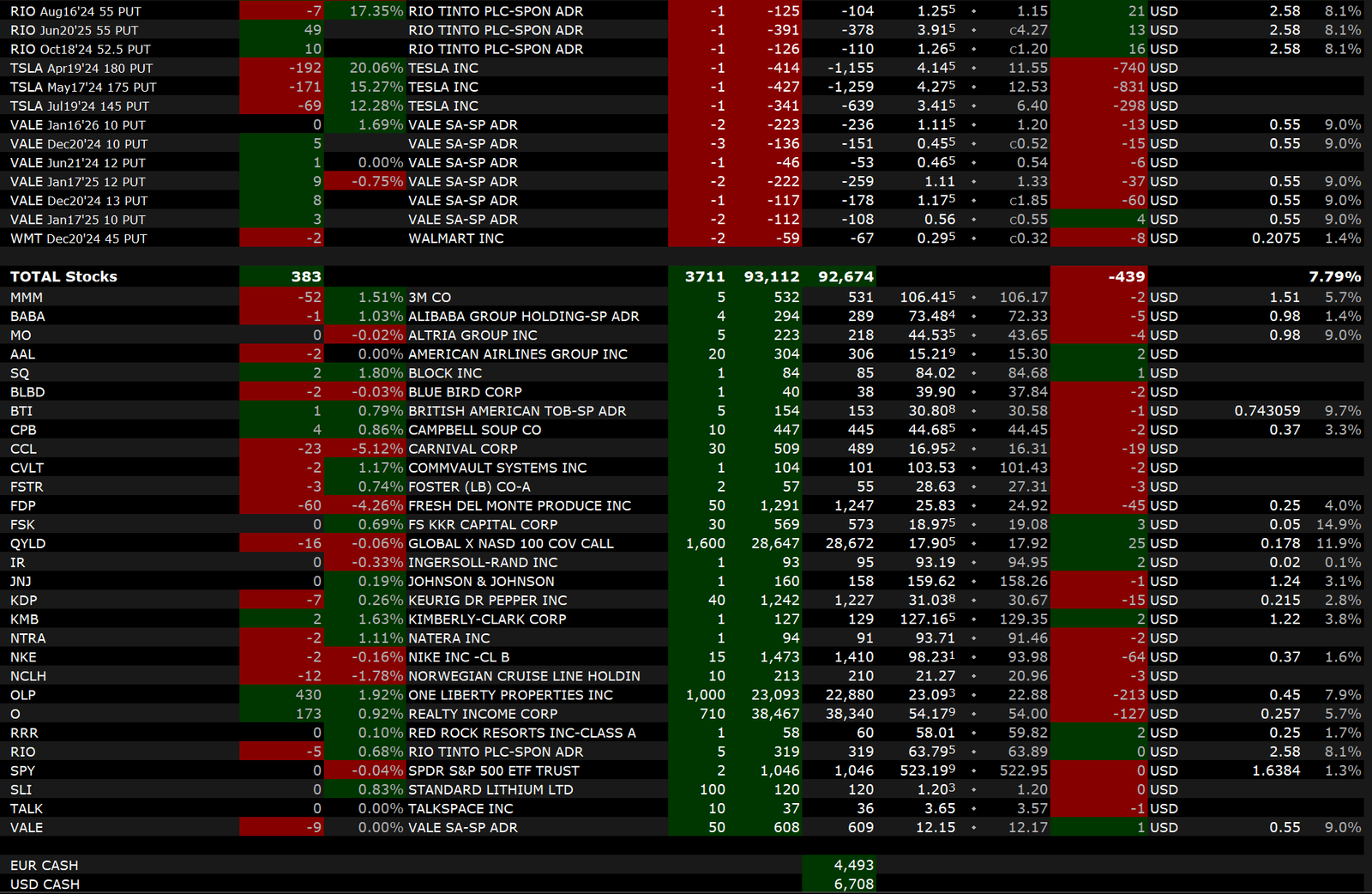Click the tick dot in the WMT put row
The image size is (1372, 894).
click(973, 239)
